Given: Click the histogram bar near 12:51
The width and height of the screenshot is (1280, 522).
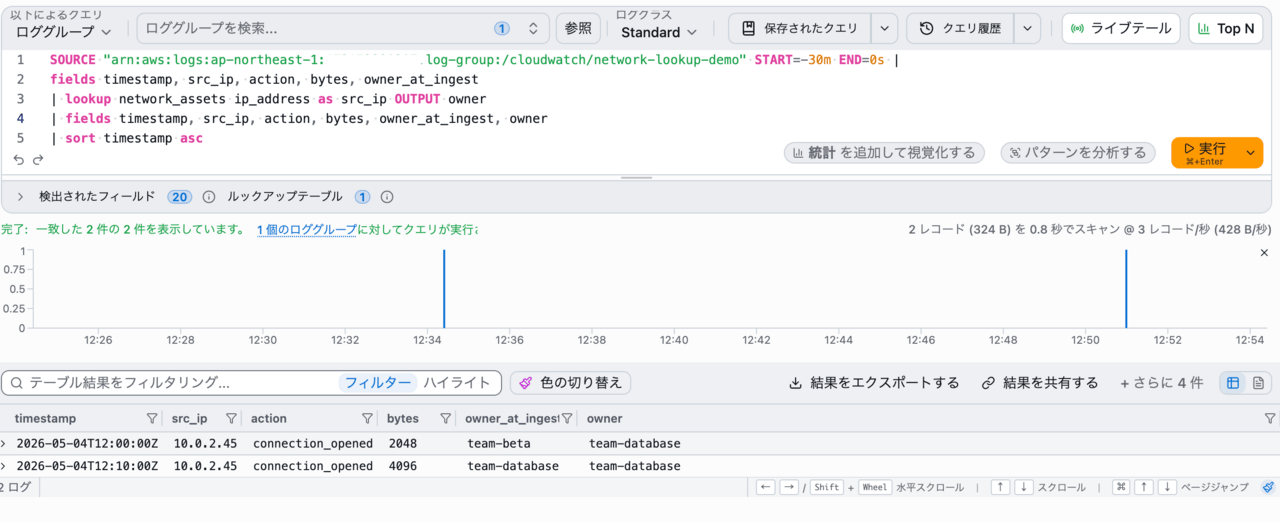Looking at the screenshot, I should [1126, 289].
